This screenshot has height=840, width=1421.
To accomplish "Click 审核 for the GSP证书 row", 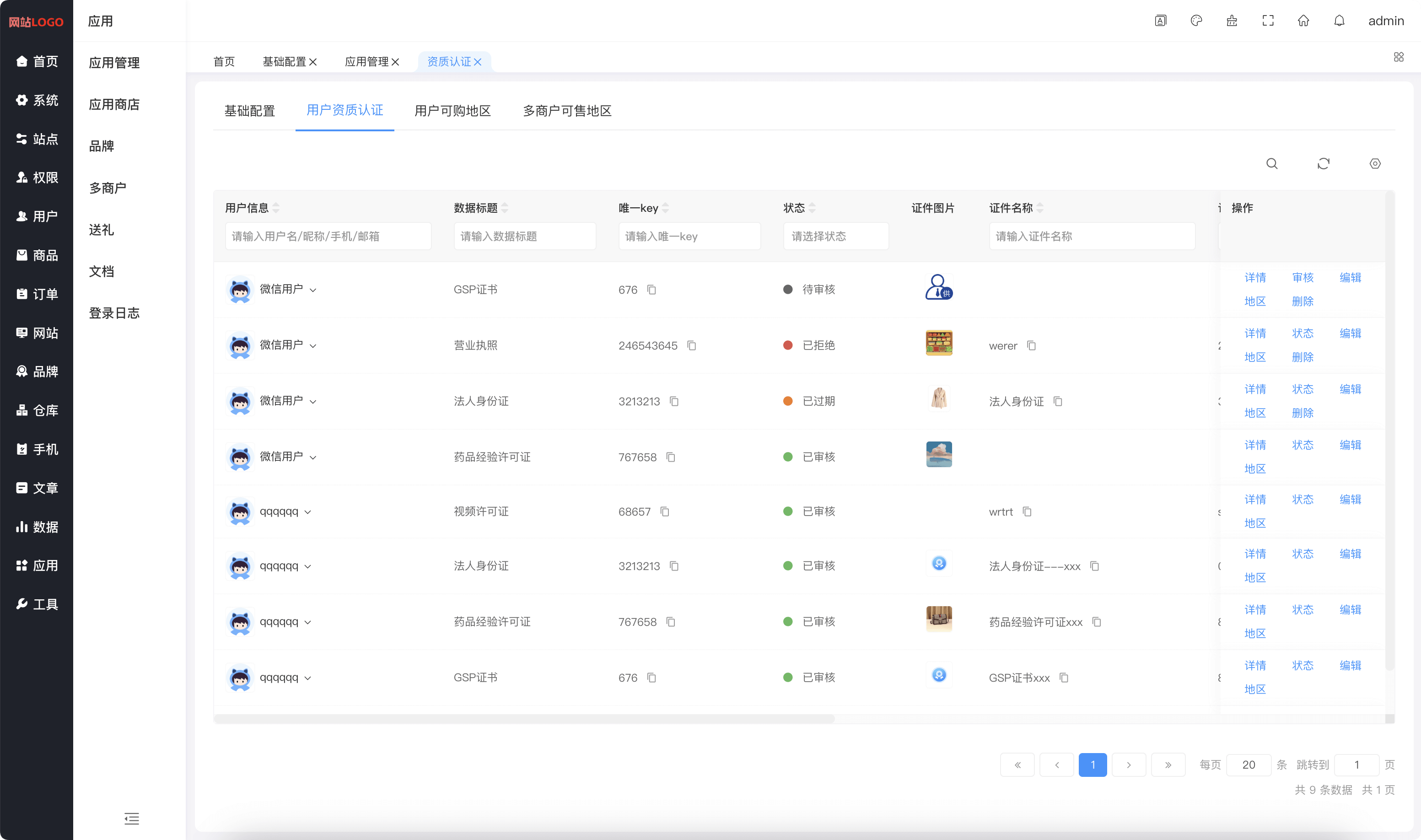I will coord(1302,277).
